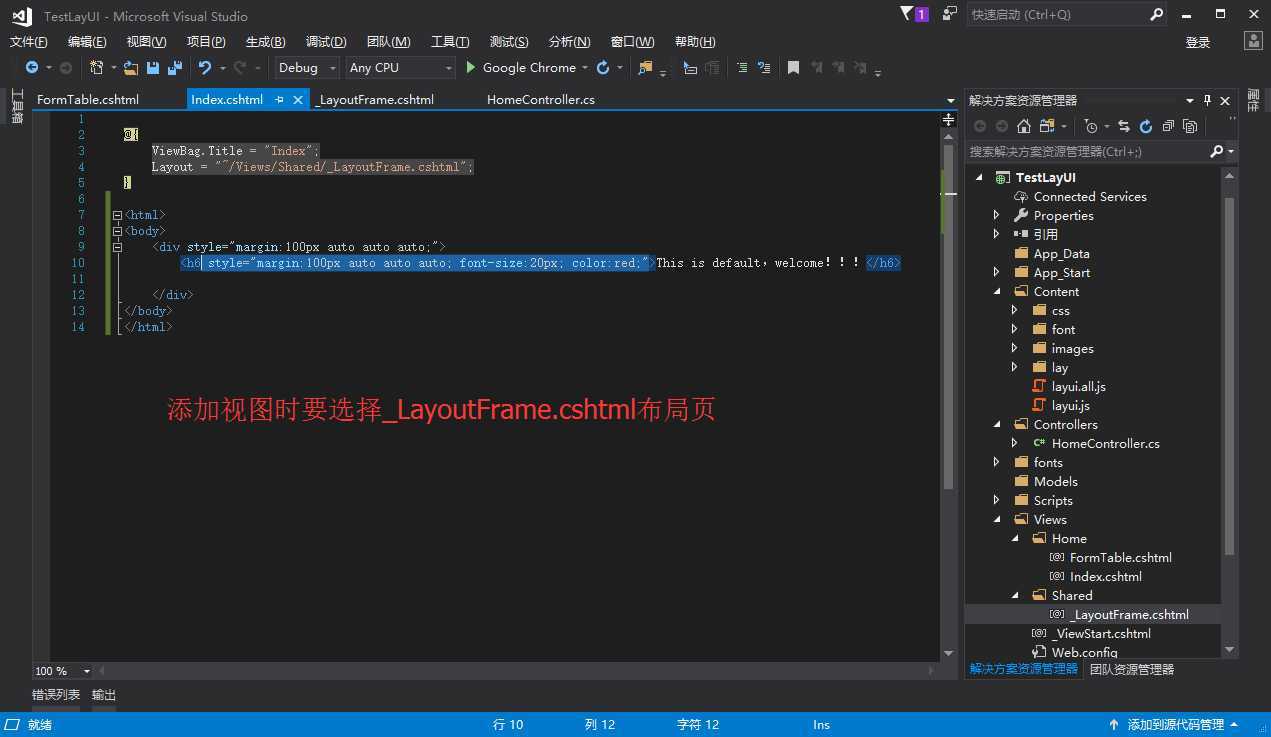
Task: Comment out the selected lines
Action: click(742, 68)
